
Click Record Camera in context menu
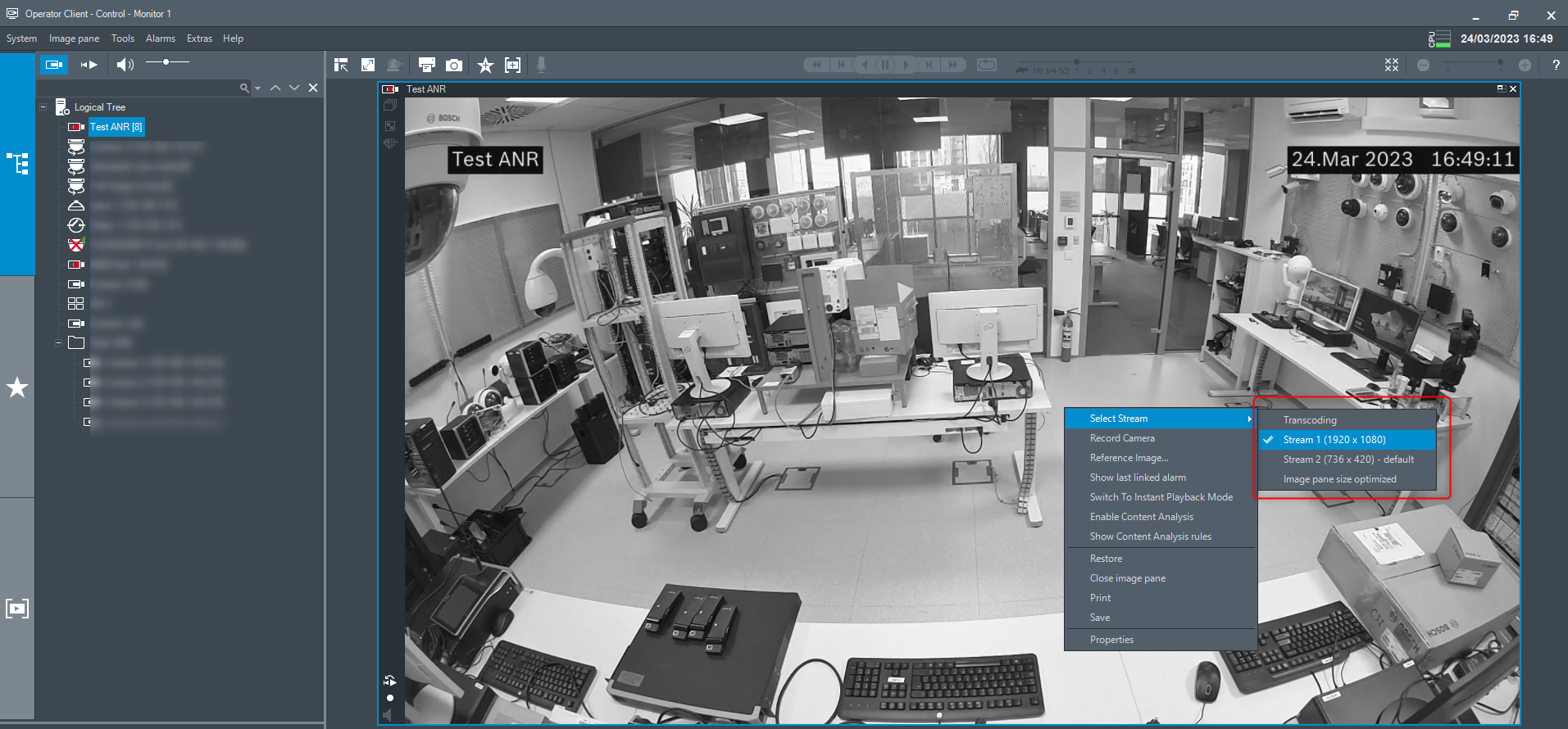[1121, 438]
